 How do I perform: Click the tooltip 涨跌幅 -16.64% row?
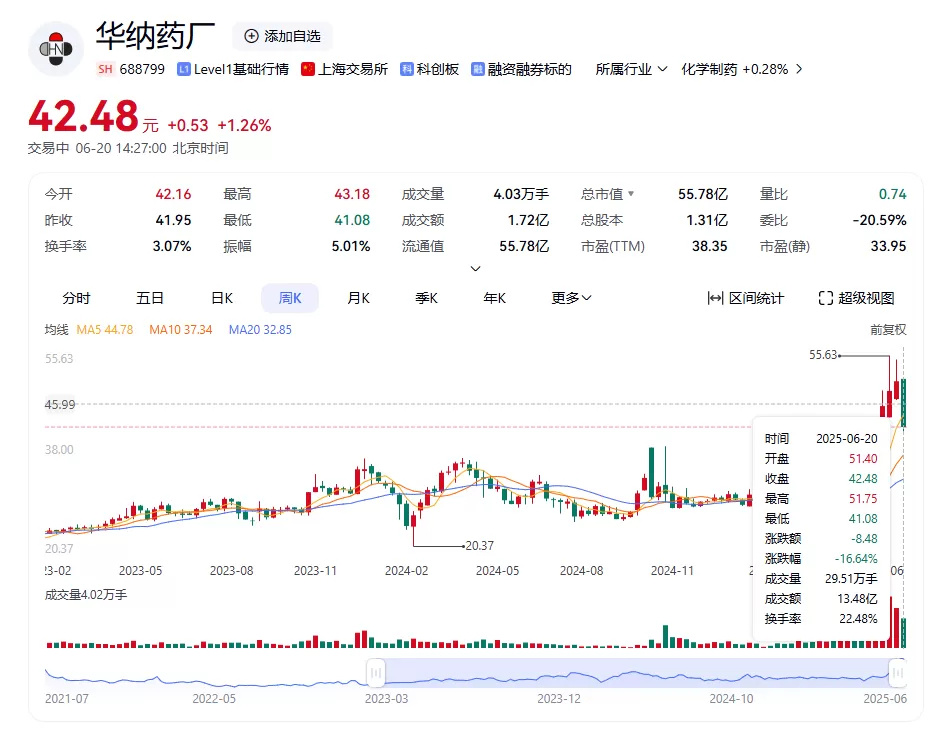tap(821, 559)
